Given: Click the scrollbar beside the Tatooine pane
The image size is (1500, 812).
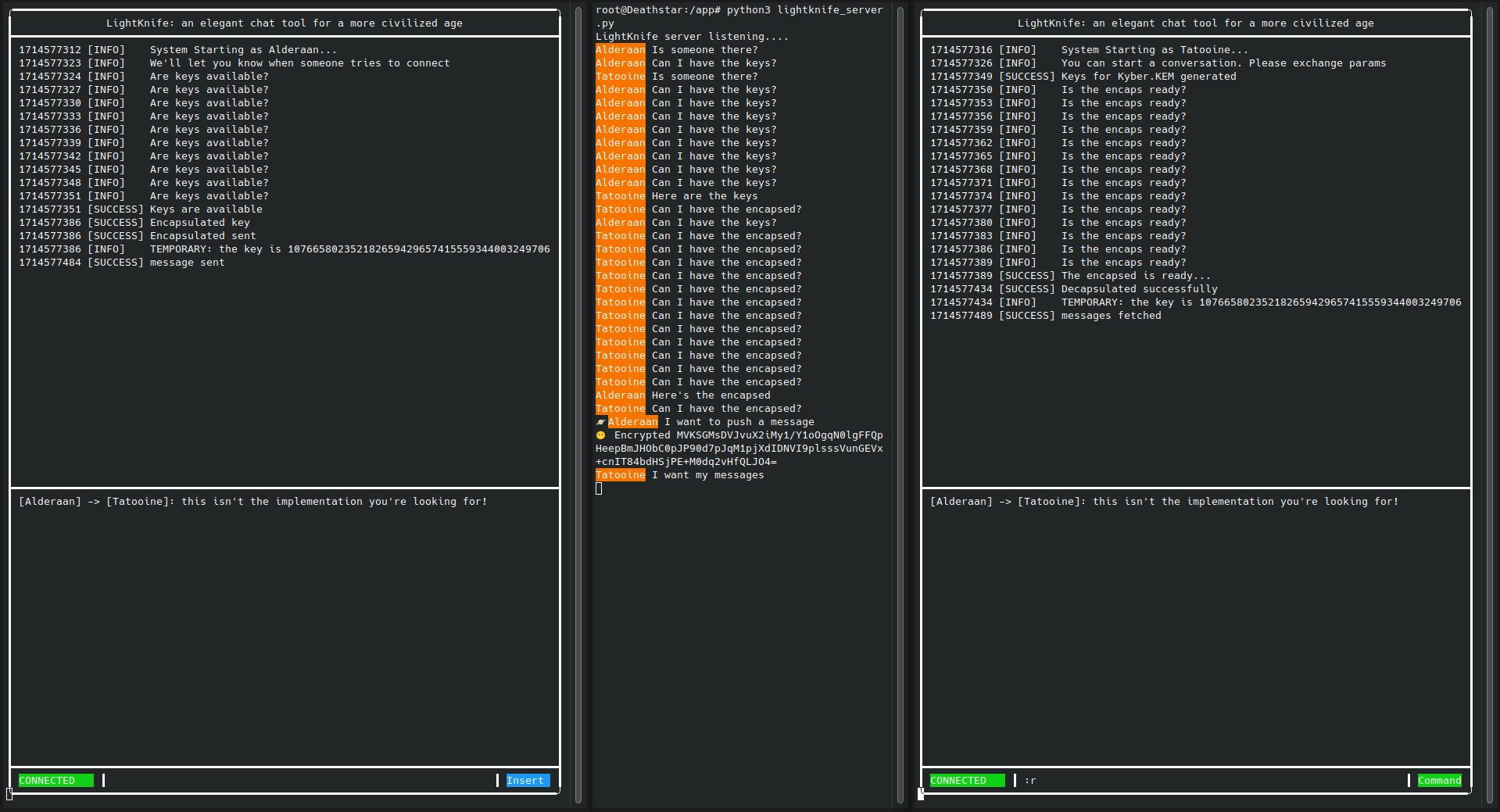Looking at the screenshot, I should tap(1490, 405).
